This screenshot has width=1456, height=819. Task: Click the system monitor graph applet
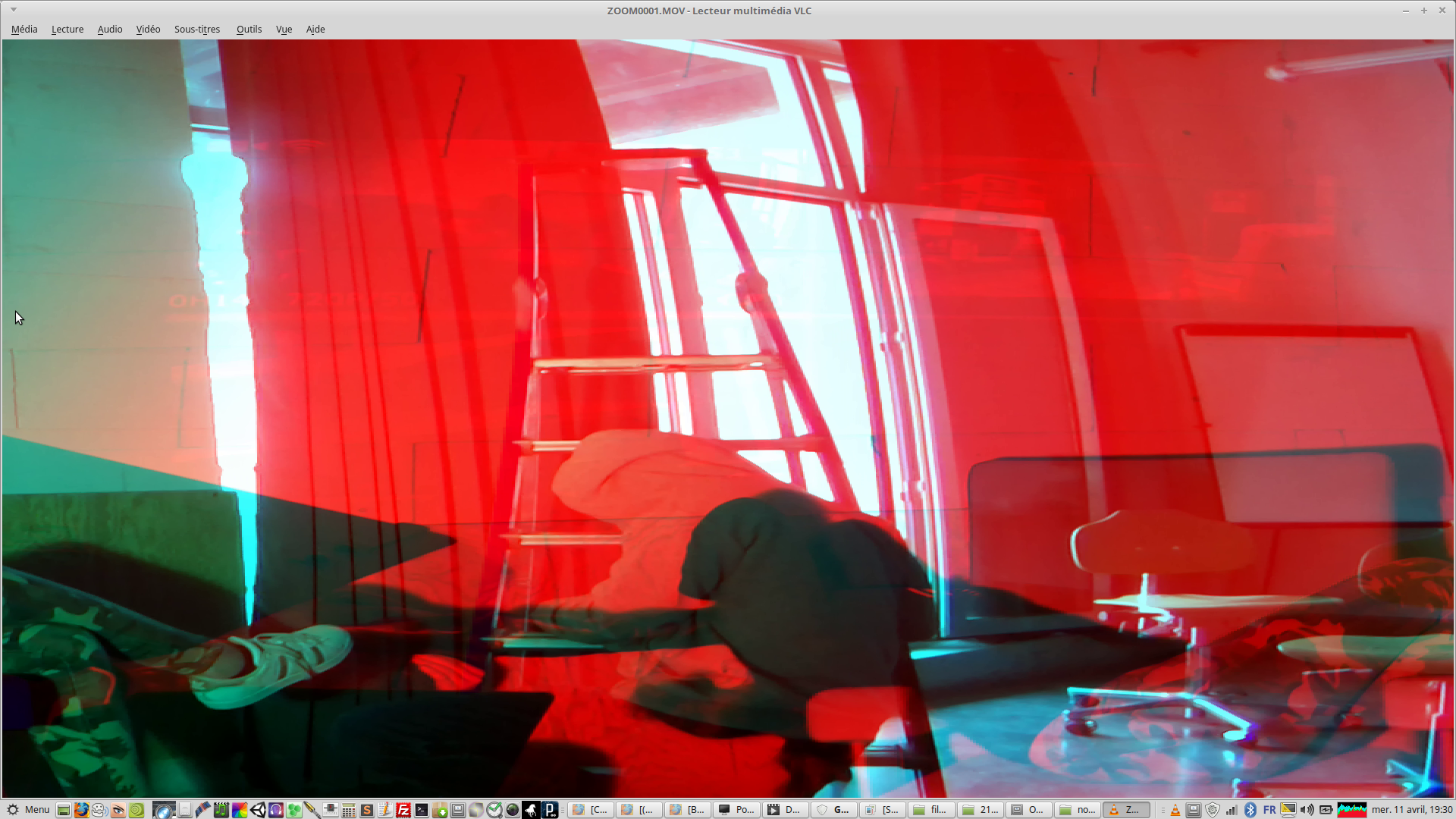click(x=1351, y=810)
